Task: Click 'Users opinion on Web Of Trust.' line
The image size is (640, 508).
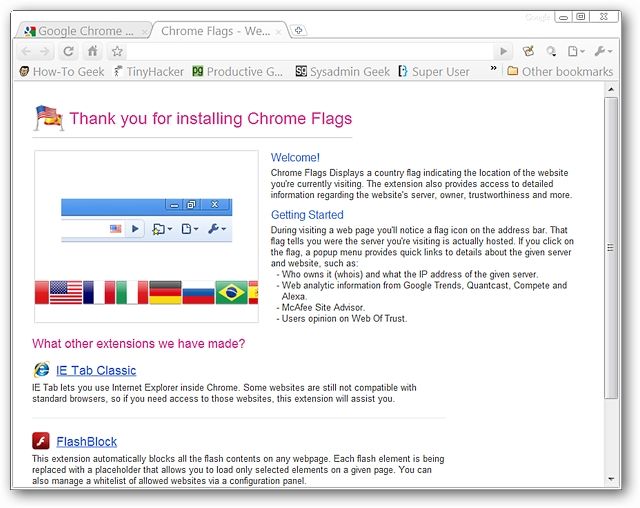Action: click(344, 319)
